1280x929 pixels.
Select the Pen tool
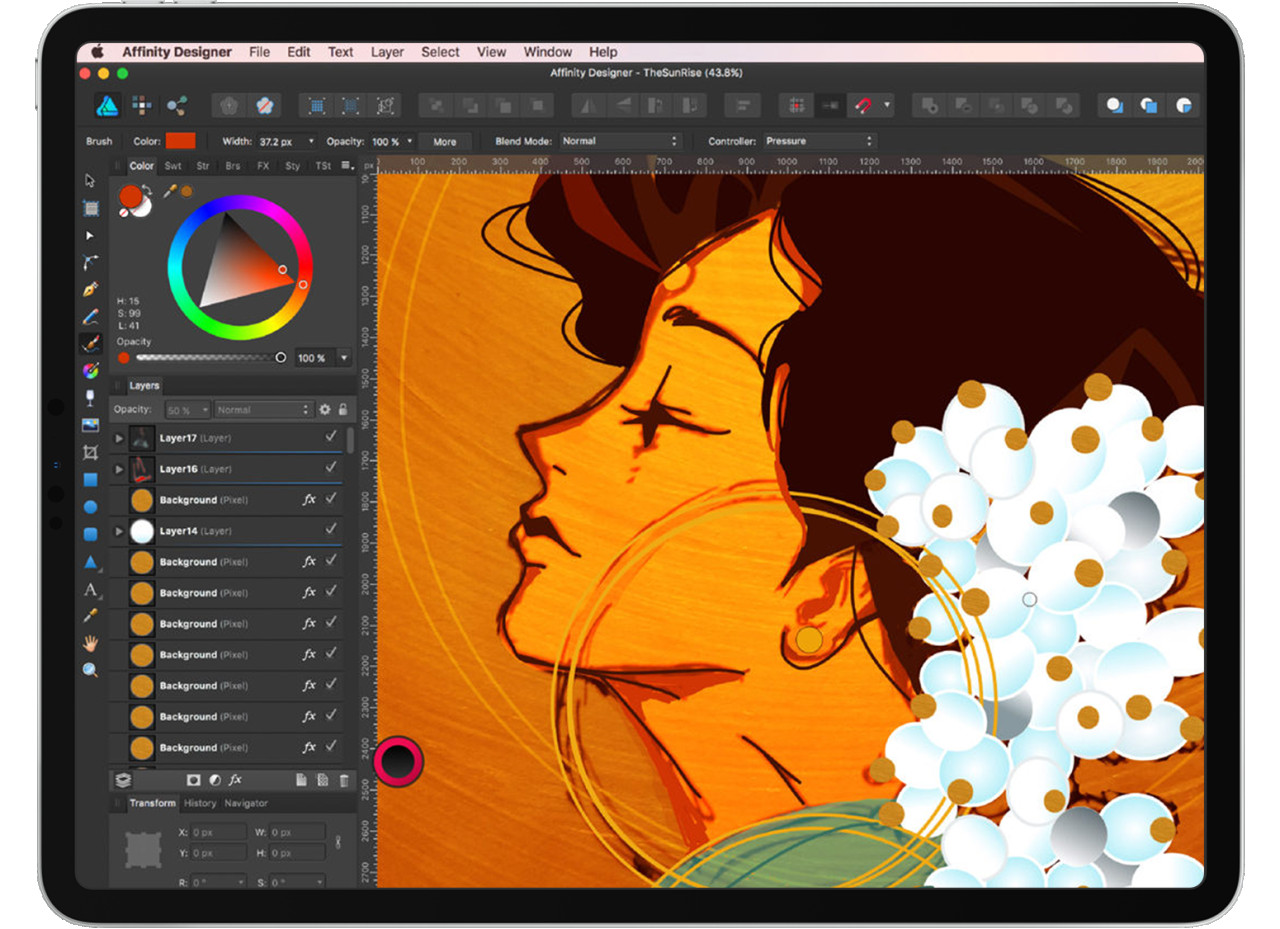coord(90,290)
